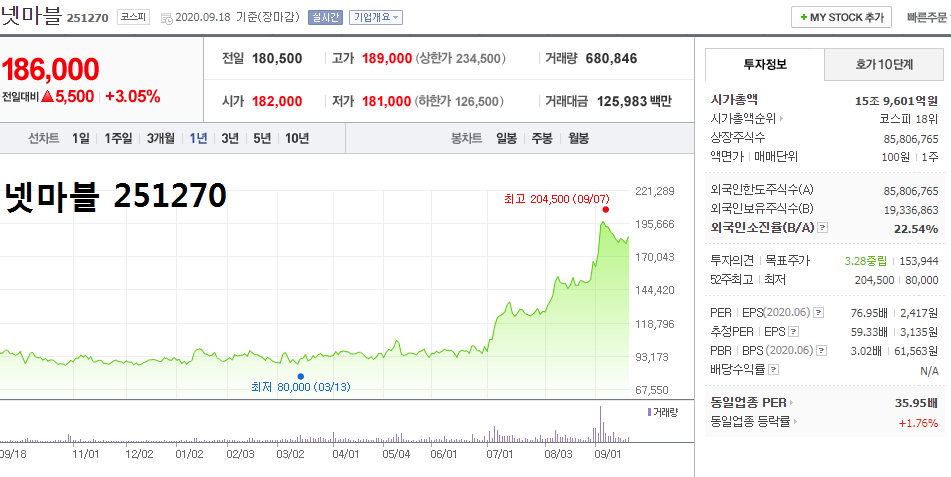The height and width of the screenshot is (477, 951).
Task: Select the 3년 line chart period
Action: [230, 138]
